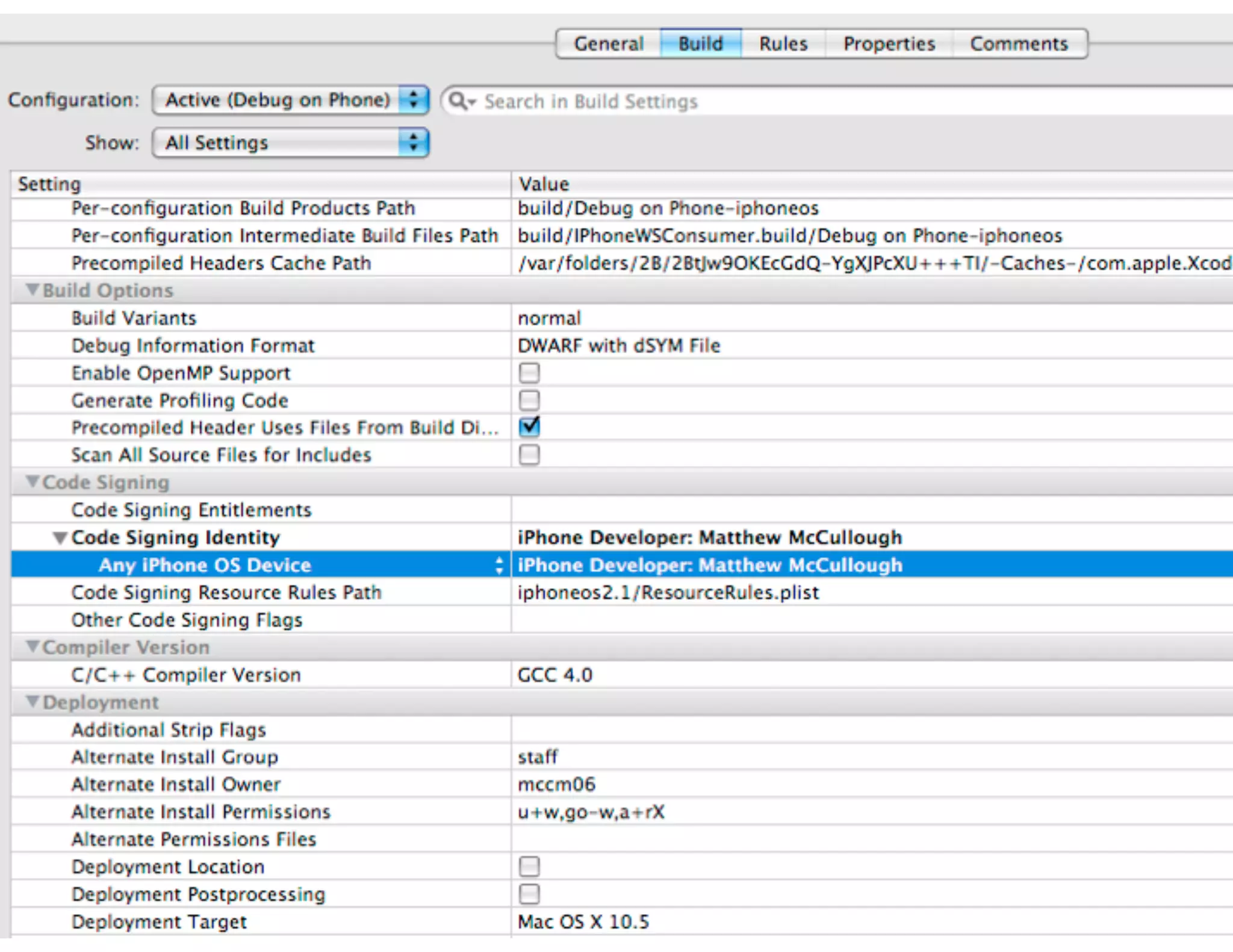The height and width of the screenshot is (952, 1233).
Task: Collapse the Deployment section
Action: point(33,702)
